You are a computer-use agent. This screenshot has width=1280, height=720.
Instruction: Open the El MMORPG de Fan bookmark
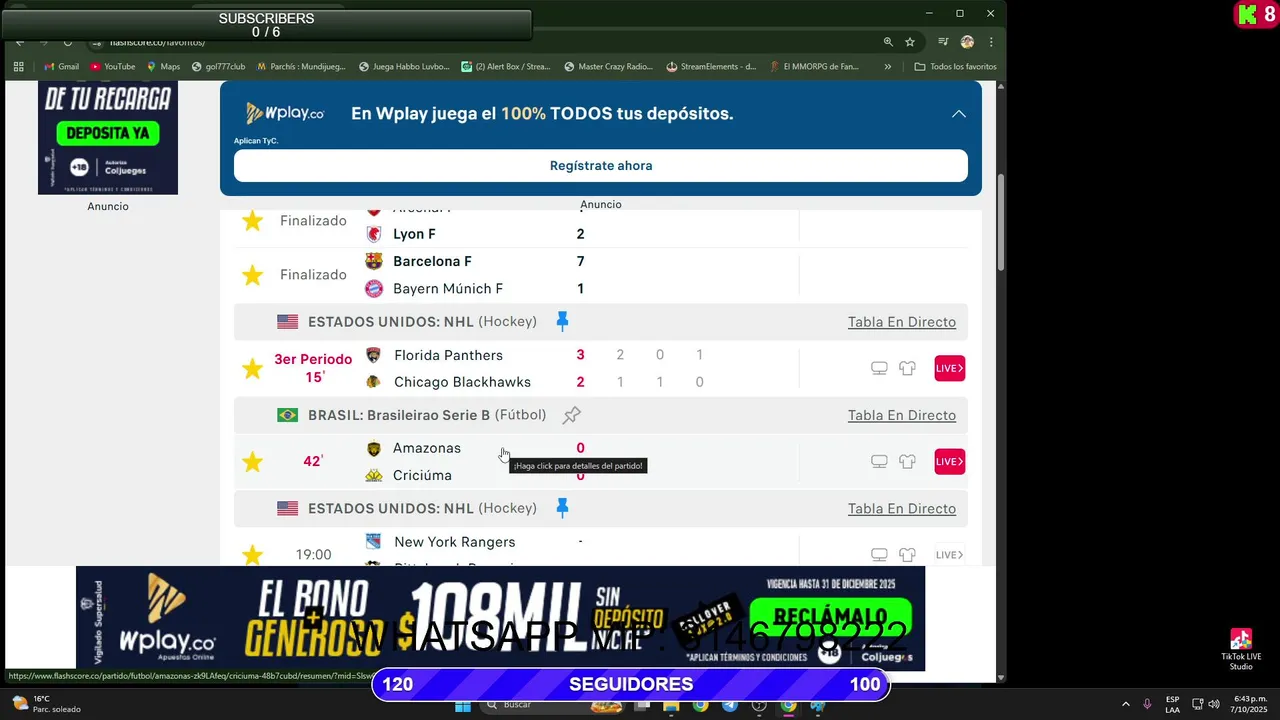point(814,67)
